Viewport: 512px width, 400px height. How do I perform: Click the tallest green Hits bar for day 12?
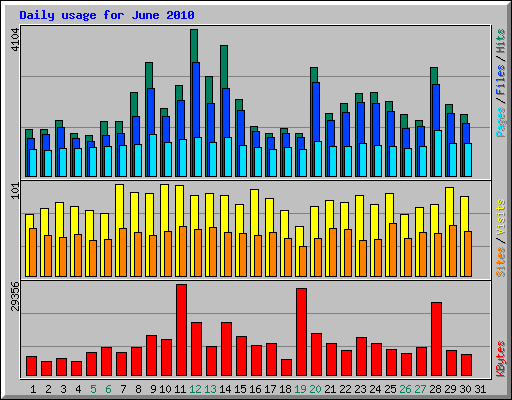[194, 45]
